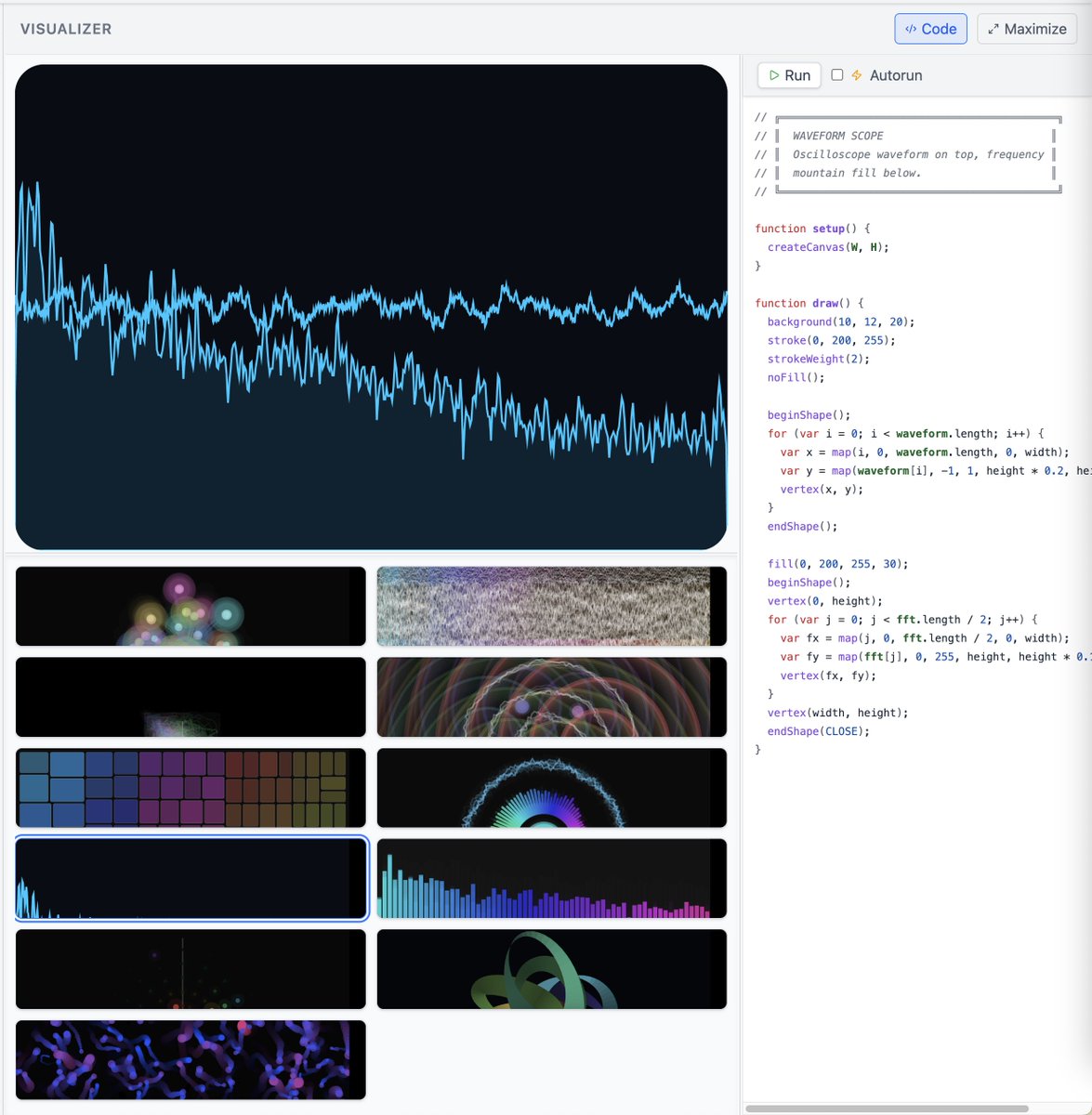Click the main waveform visualization canvas

(371, 308)
